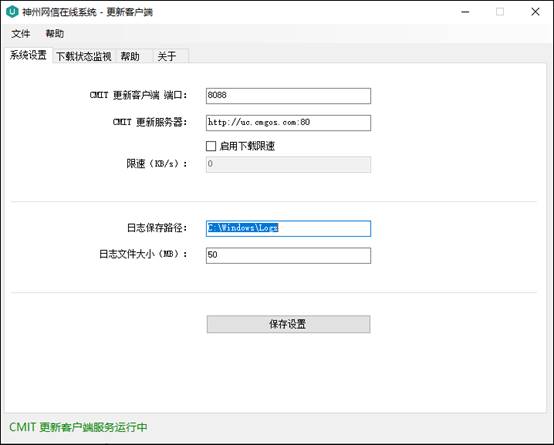This screenshot has width=554, height=445.
Task: Click the 启用下载限速 checkbox label
Action: coord(247,146)
